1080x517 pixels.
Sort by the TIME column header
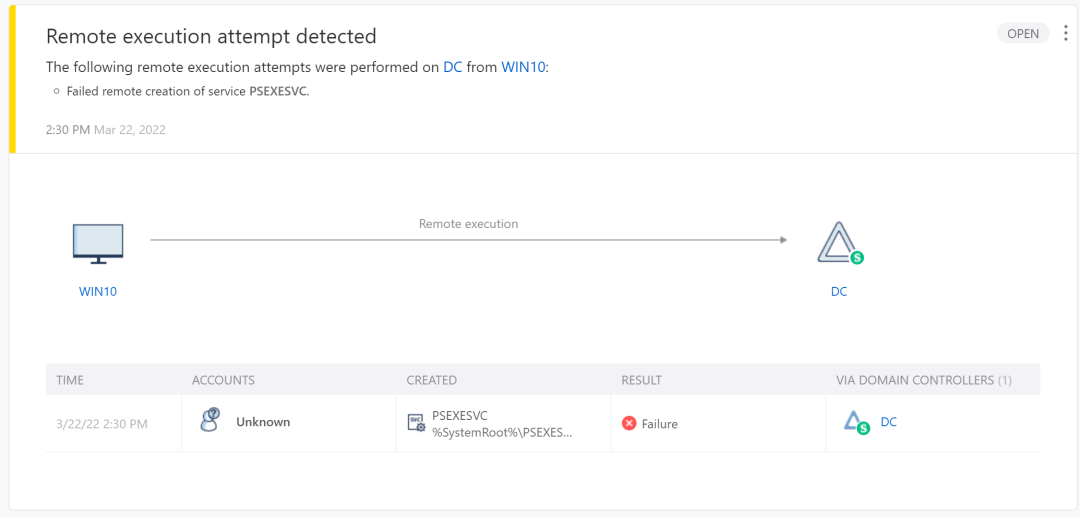(70, 380)
